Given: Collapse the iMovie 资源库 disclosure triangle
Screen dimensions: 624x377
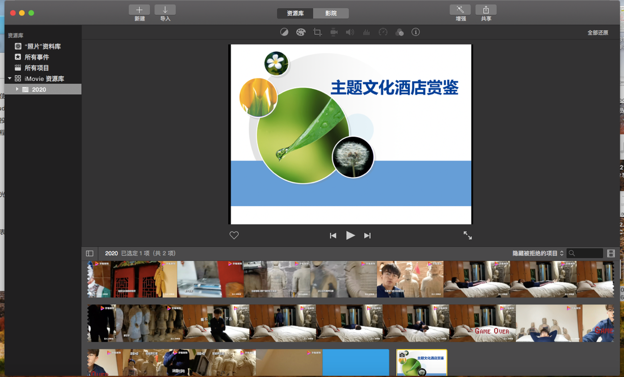Looking at the screenshot, I should coord(10,78).
